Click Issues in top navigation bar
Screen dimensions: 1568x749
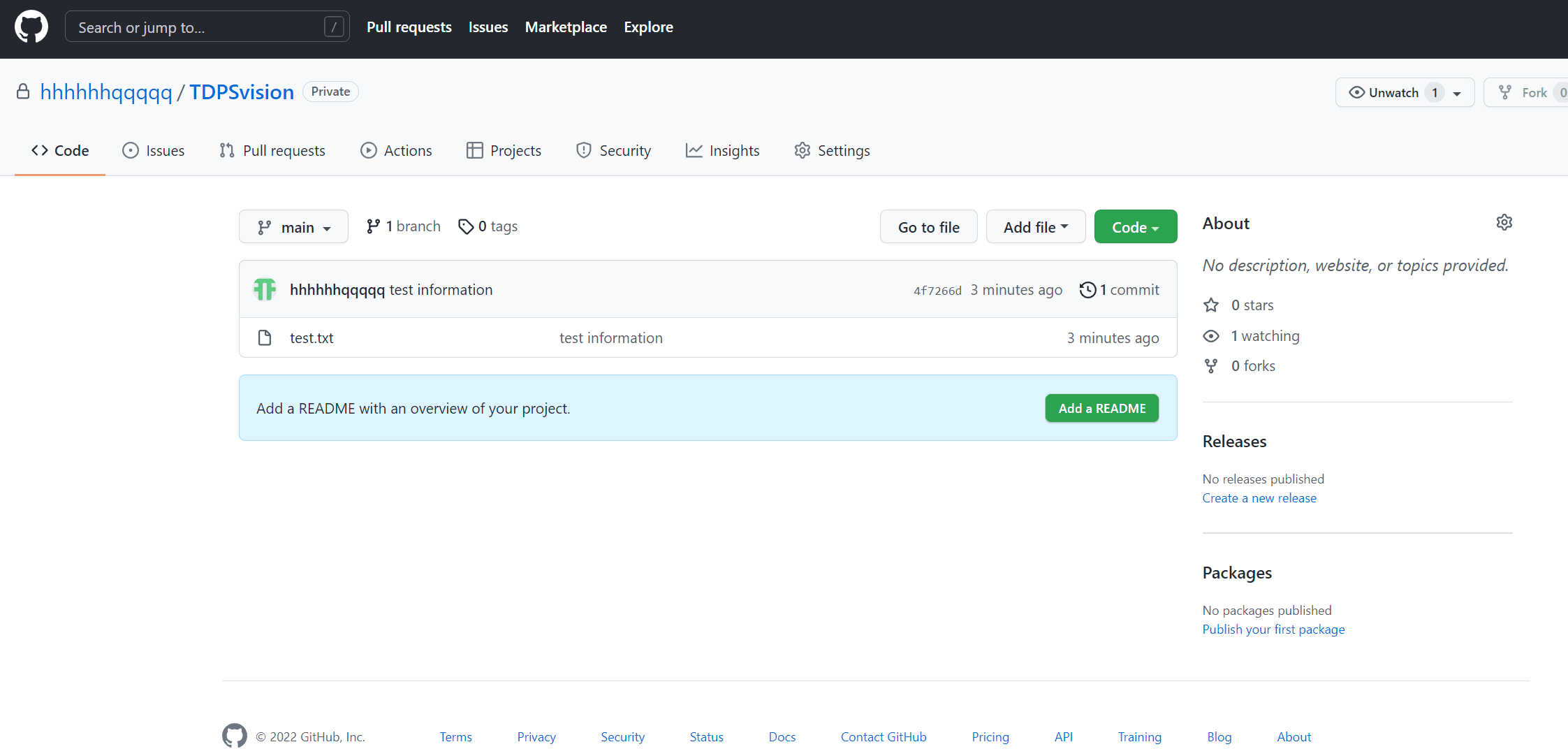488,27
